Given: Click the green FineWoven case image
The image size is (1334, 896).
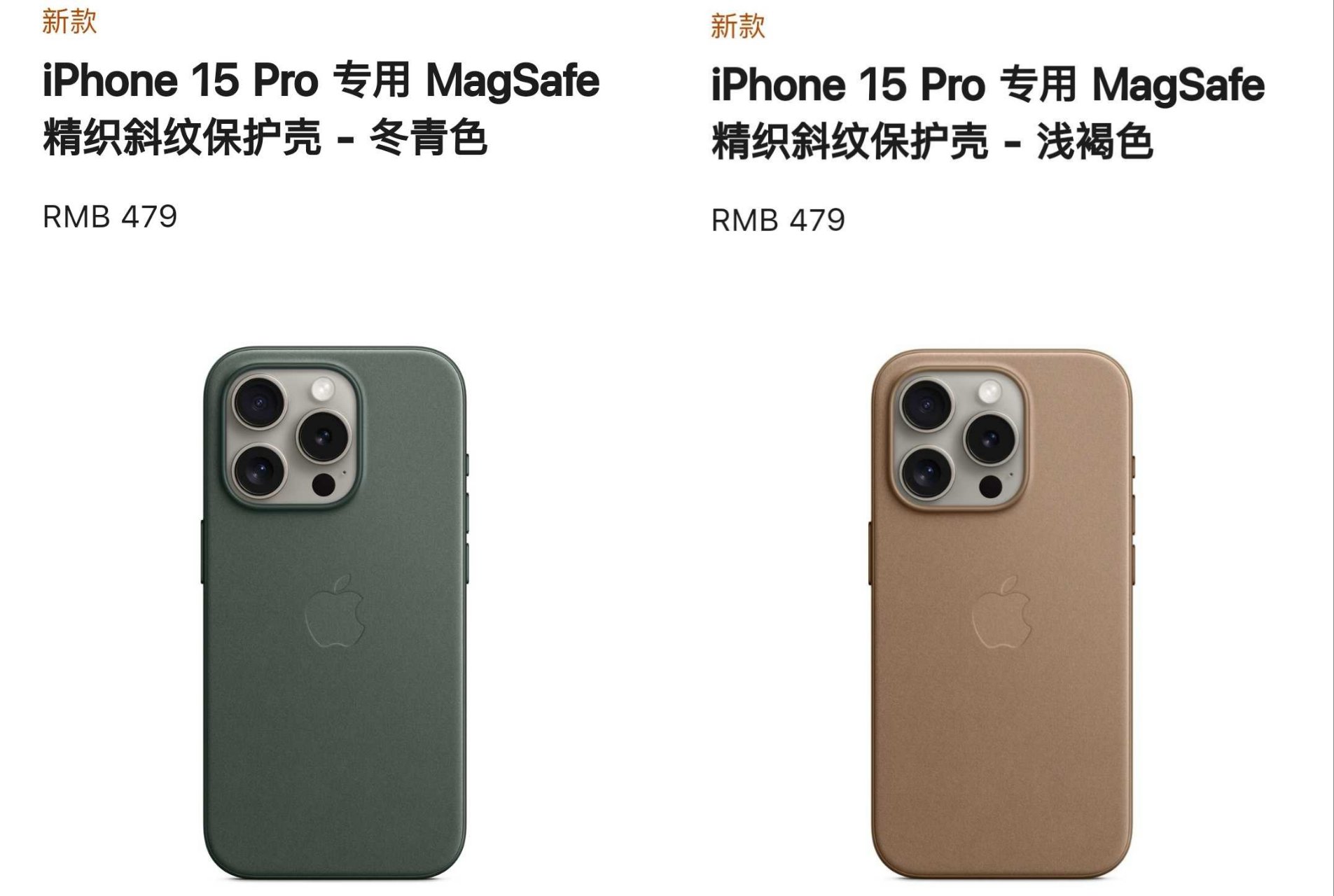Looking at the screenshot, I should [335, 613].
